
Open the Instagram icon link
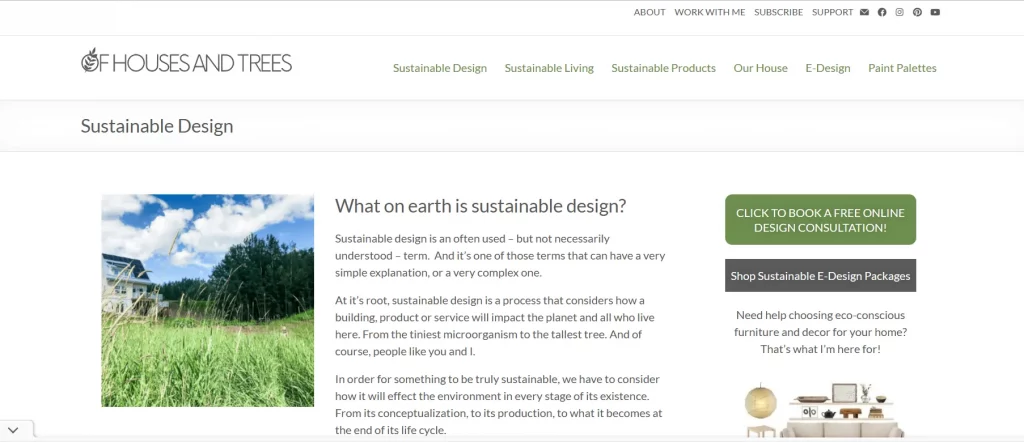point(899,12)
